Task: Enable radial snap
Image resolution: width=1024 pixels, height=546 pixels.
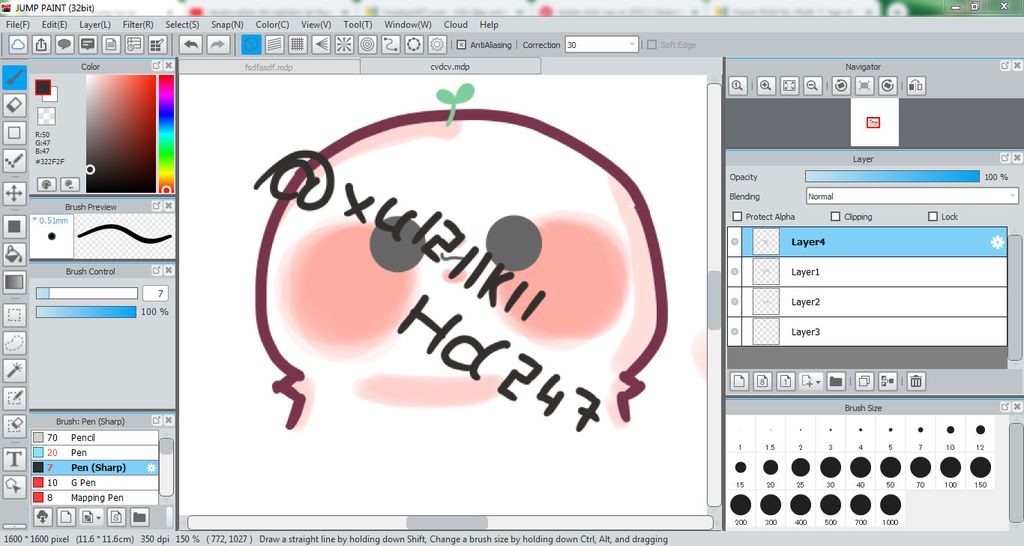Action: coord(344,44)
